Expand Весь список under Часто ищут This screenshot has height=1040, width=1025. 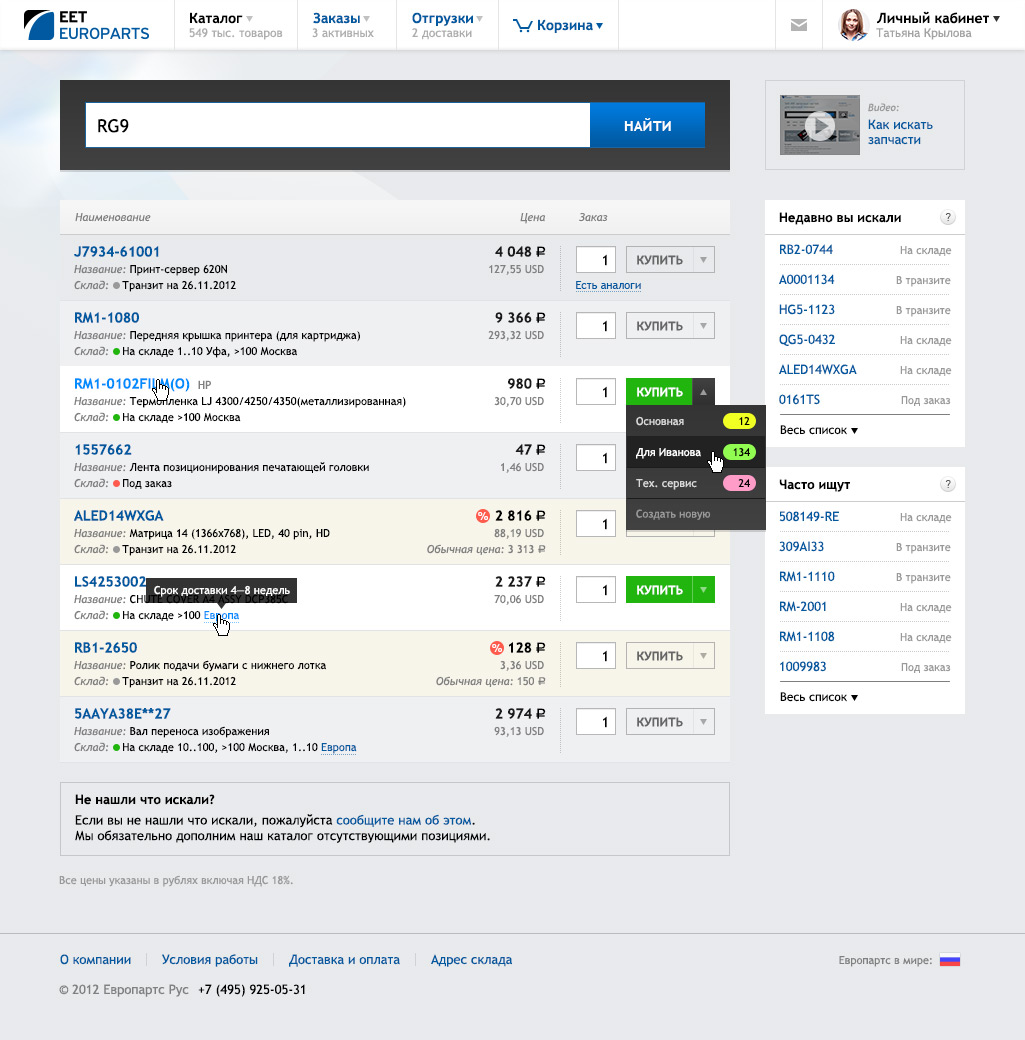pos(818,697)
